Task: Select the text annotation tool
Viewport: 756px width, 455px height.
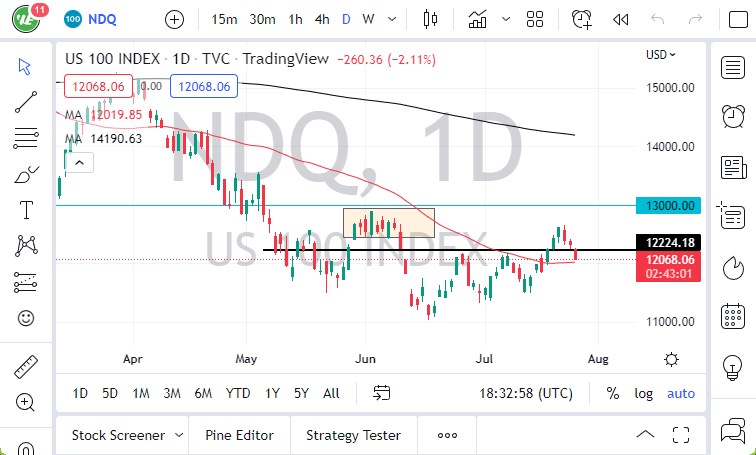Action: coord(26,210)
